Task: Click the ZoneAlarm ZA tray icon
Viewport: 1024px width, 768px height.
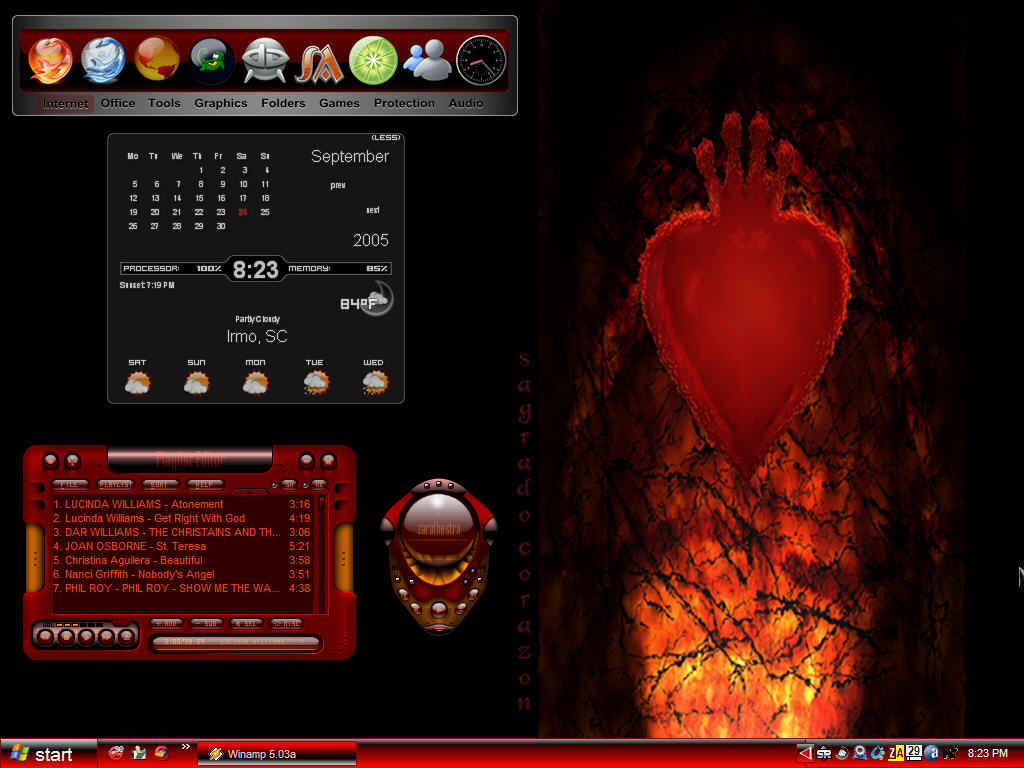Action: pos(896,753)
